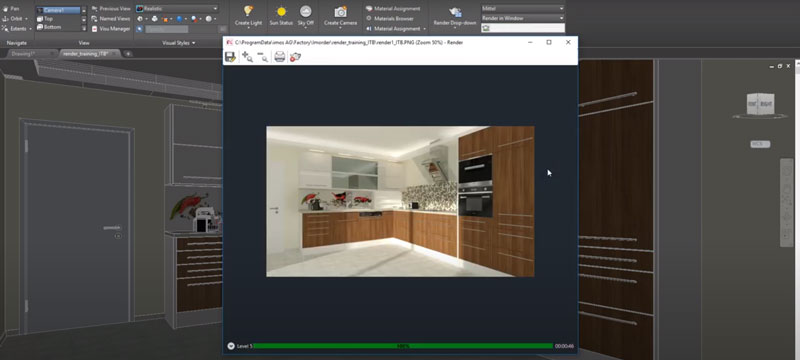This screenshot has width=800, height=360.
Task: Select the Orbit tool
Action: pos(12,19)
